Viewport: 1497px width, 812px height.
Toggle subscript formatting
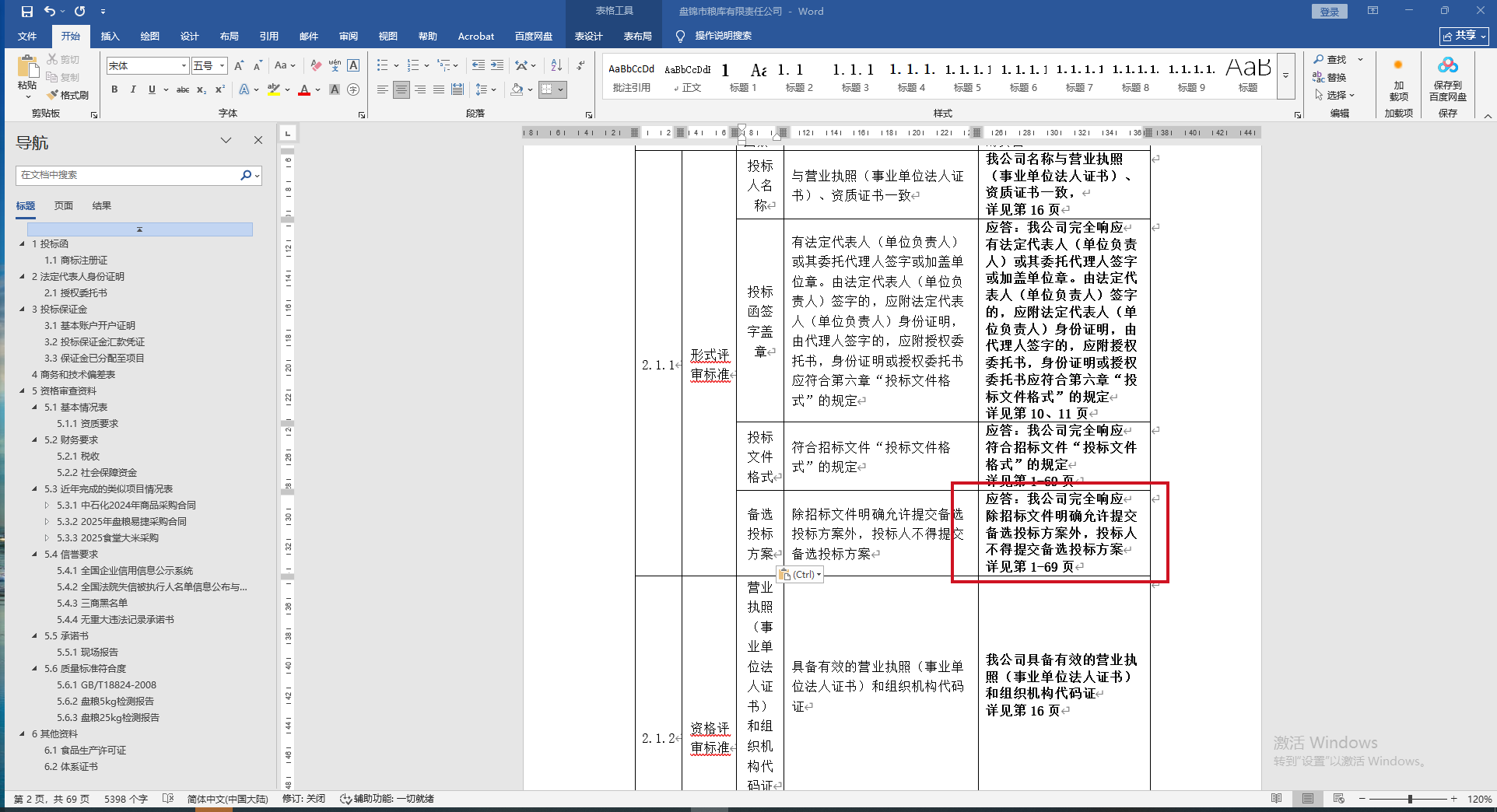[202, 89]
